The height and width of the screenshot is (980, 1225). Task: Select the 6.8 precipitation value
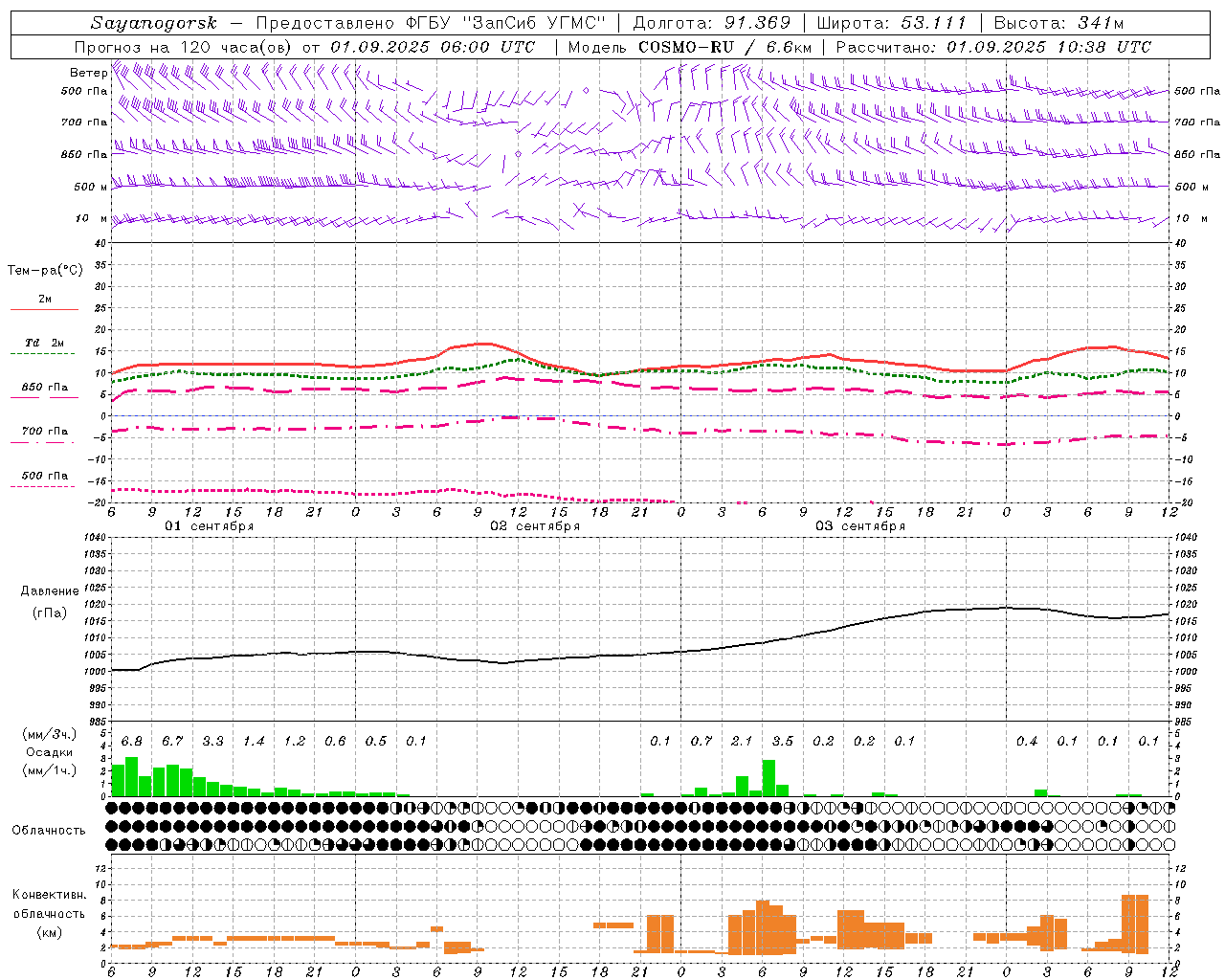click(x=132, y=742)
